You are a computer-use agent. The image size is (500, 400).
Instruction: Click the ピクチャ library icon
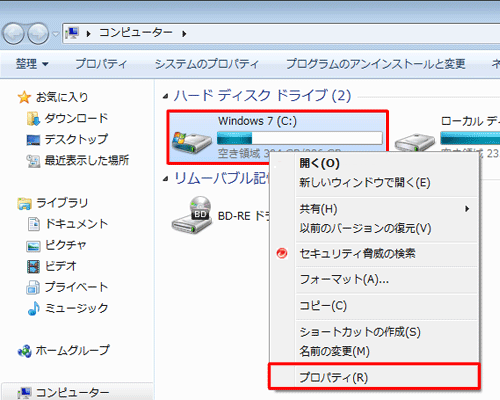pyautogui.click(x=33, y=246)
